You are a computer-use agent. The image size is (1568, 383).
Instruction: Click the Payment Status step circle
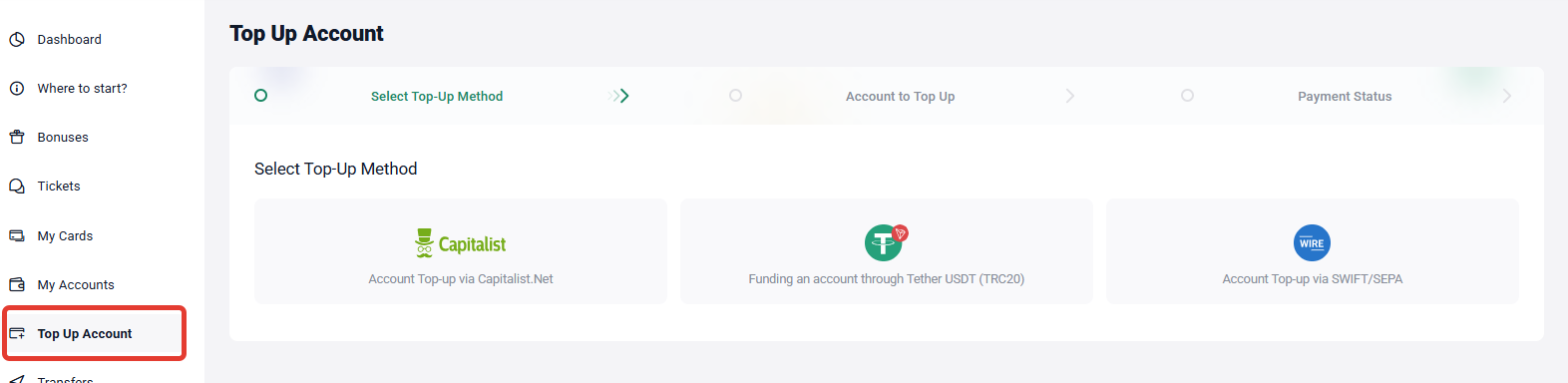pyautogui.click(x=1187, y=96)
